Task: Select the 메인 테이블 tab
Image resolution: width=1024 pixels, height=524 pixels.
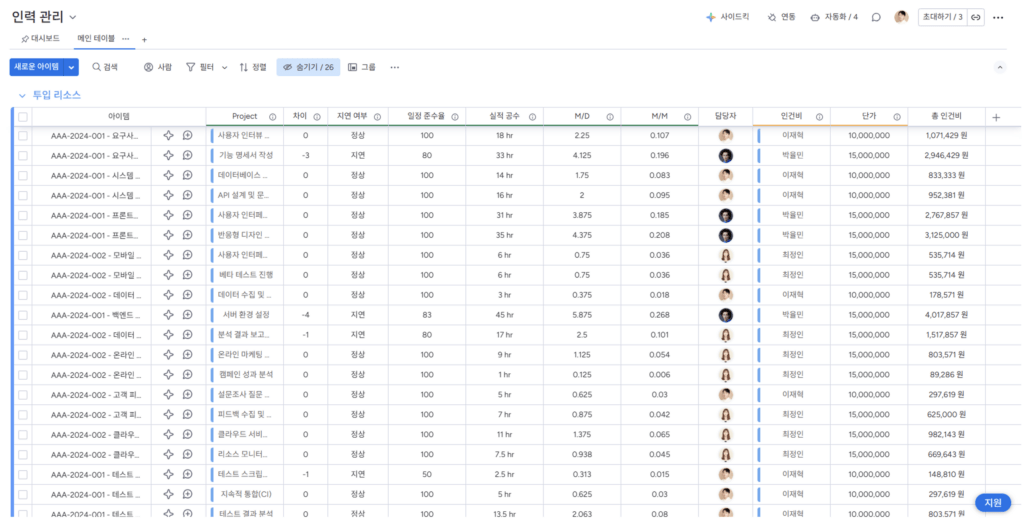Action: click(x=96, y=38)
